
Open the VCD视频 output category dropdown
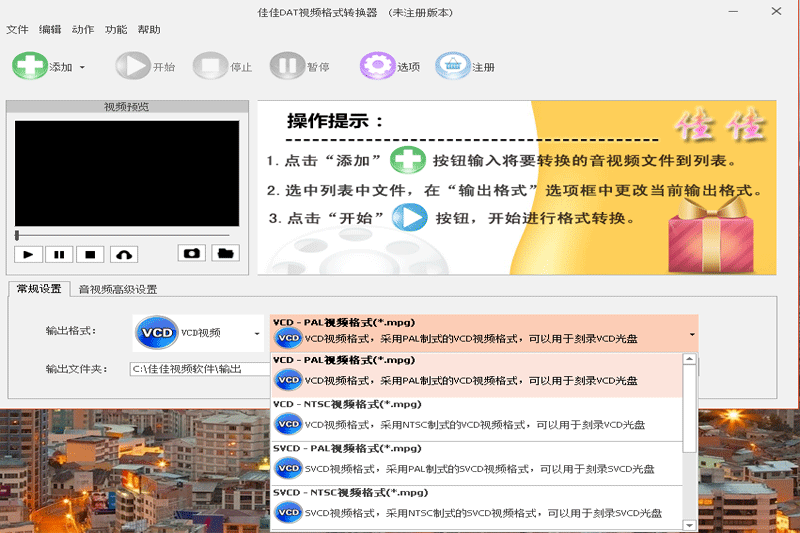[195, 333]
